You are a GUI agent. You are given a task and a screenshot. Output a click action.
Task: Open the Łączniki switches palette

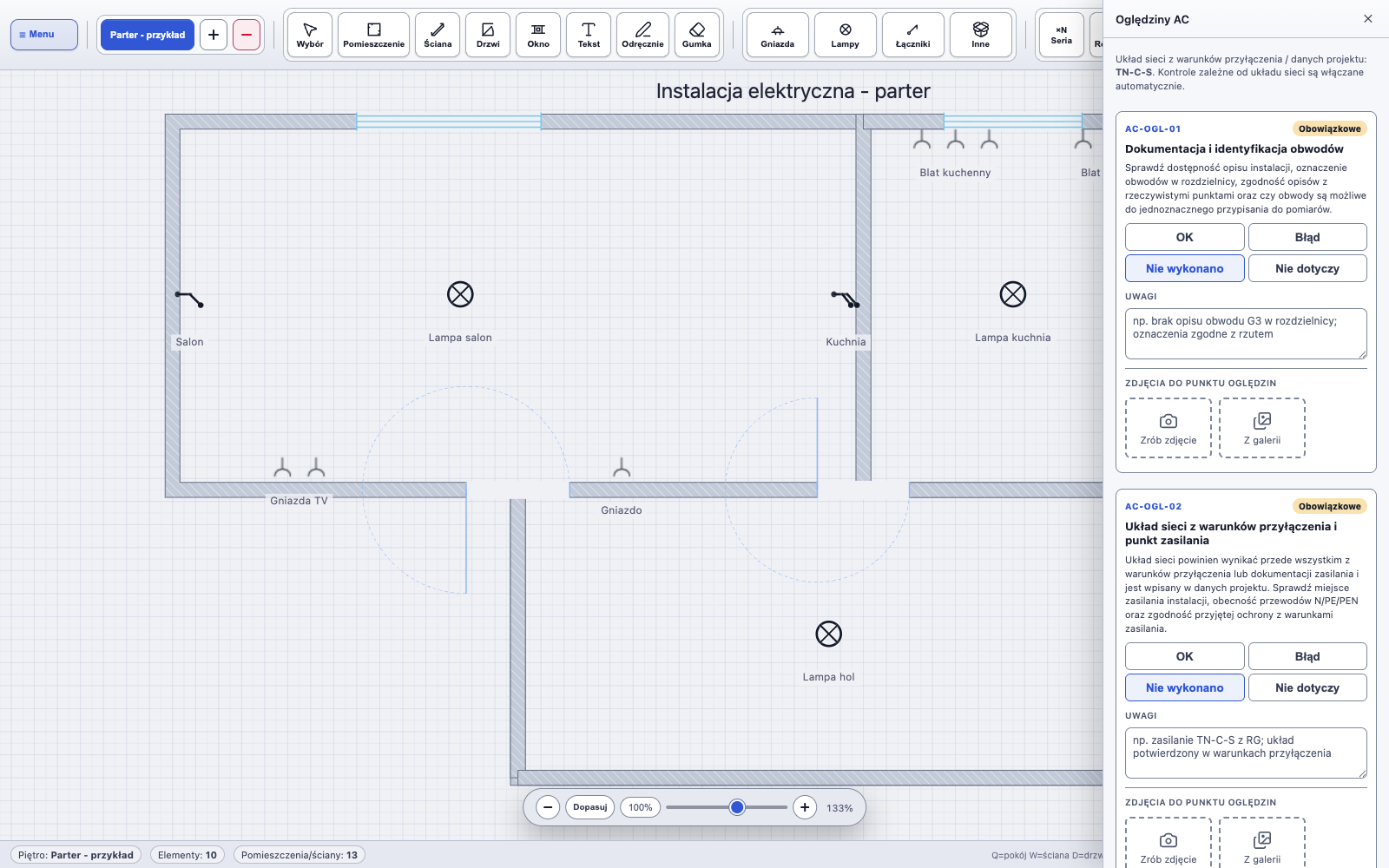tap(913, 35)
